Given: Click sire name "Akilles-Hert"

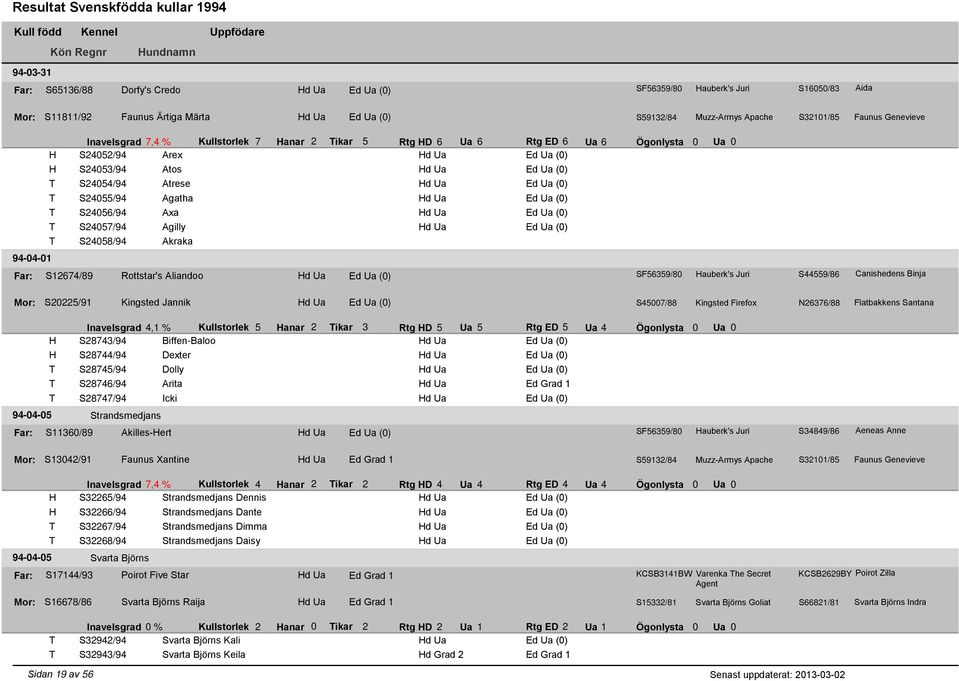Looking at the screenshot, I should click(146, 433).
